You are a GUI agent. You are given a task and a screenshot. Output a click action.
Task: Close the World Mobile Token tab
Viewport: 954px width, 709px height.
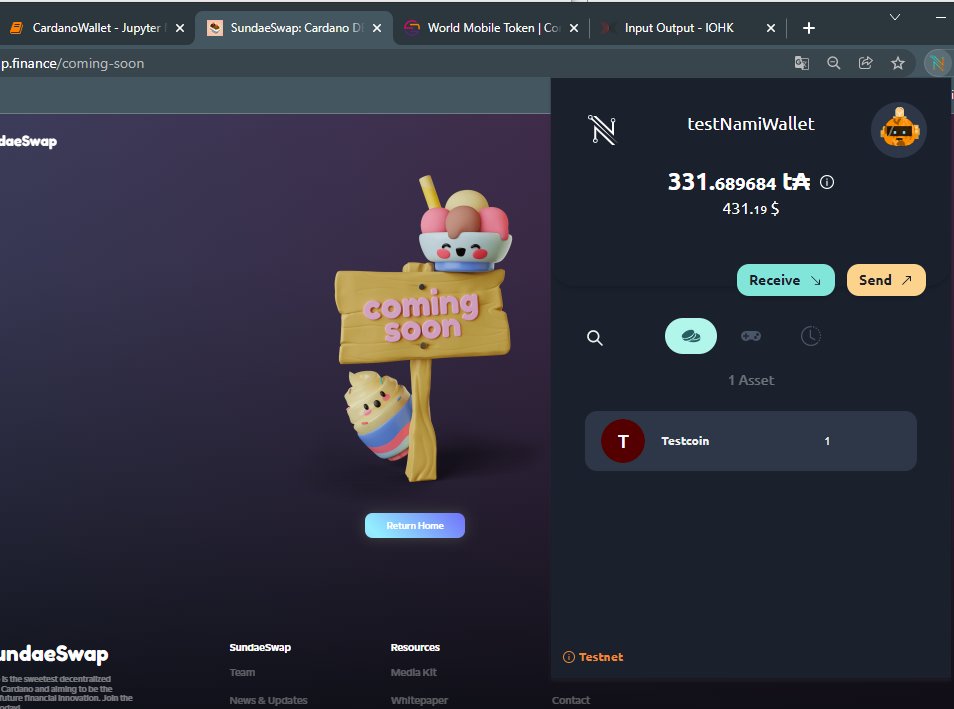click(x=574, y=28)
